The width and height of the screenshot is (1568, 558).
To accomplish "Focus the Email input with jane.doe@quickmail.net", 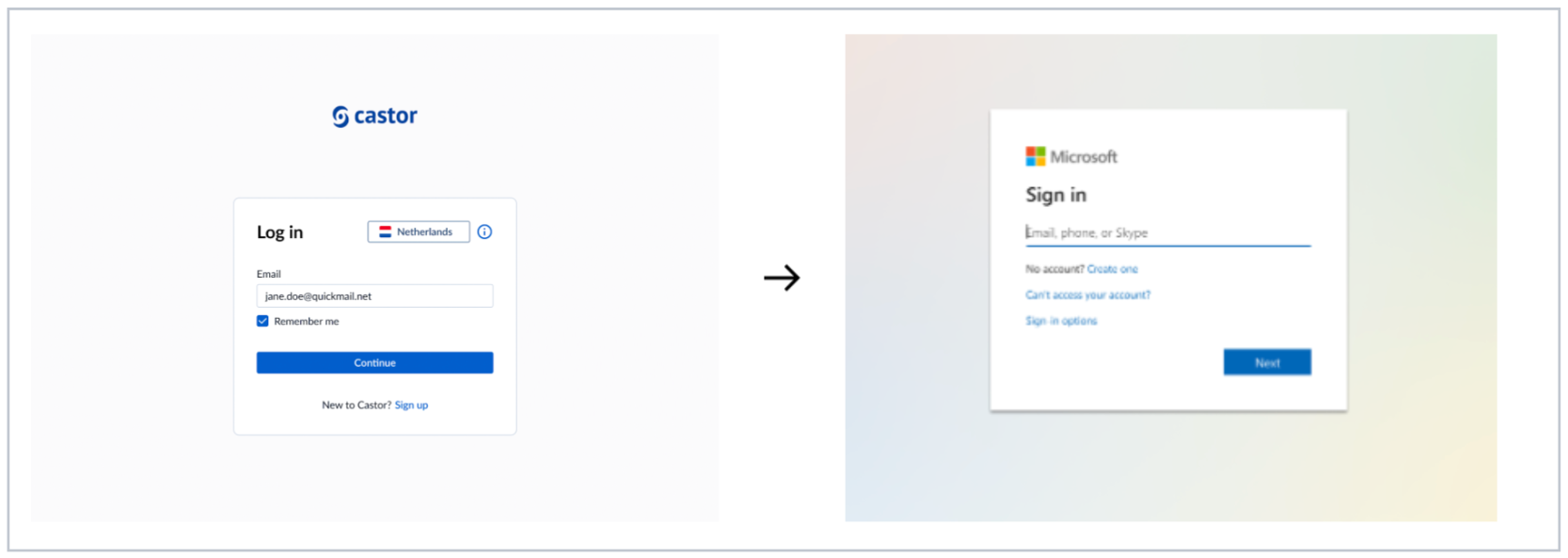I will 374,296.
